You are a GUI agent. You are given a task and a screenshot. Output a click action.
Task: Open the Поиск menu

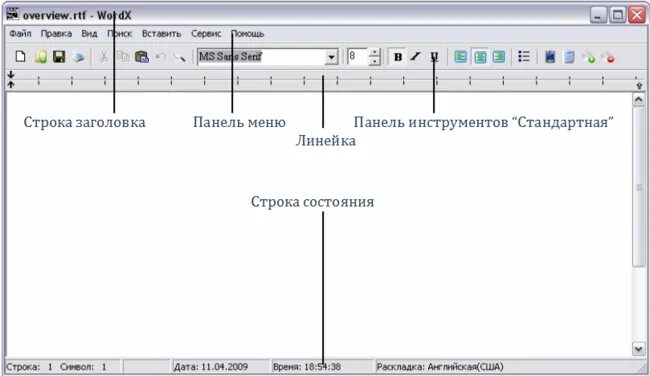click(x=119, y=34)
